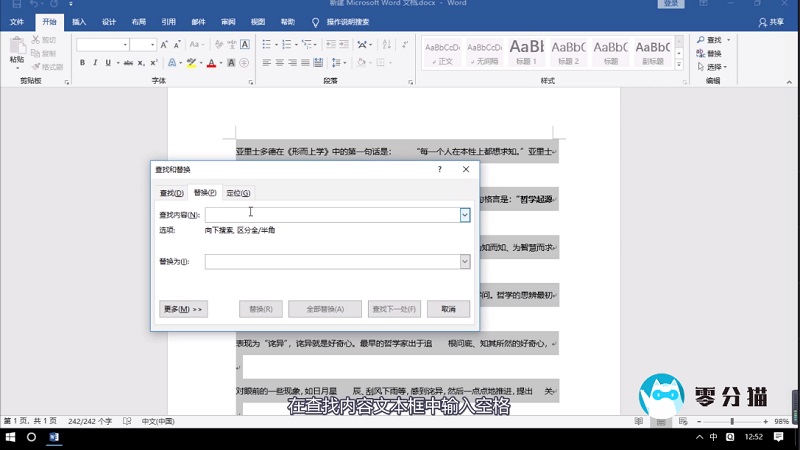
Task: Click the Bold formatting icon
Action: 82,63
